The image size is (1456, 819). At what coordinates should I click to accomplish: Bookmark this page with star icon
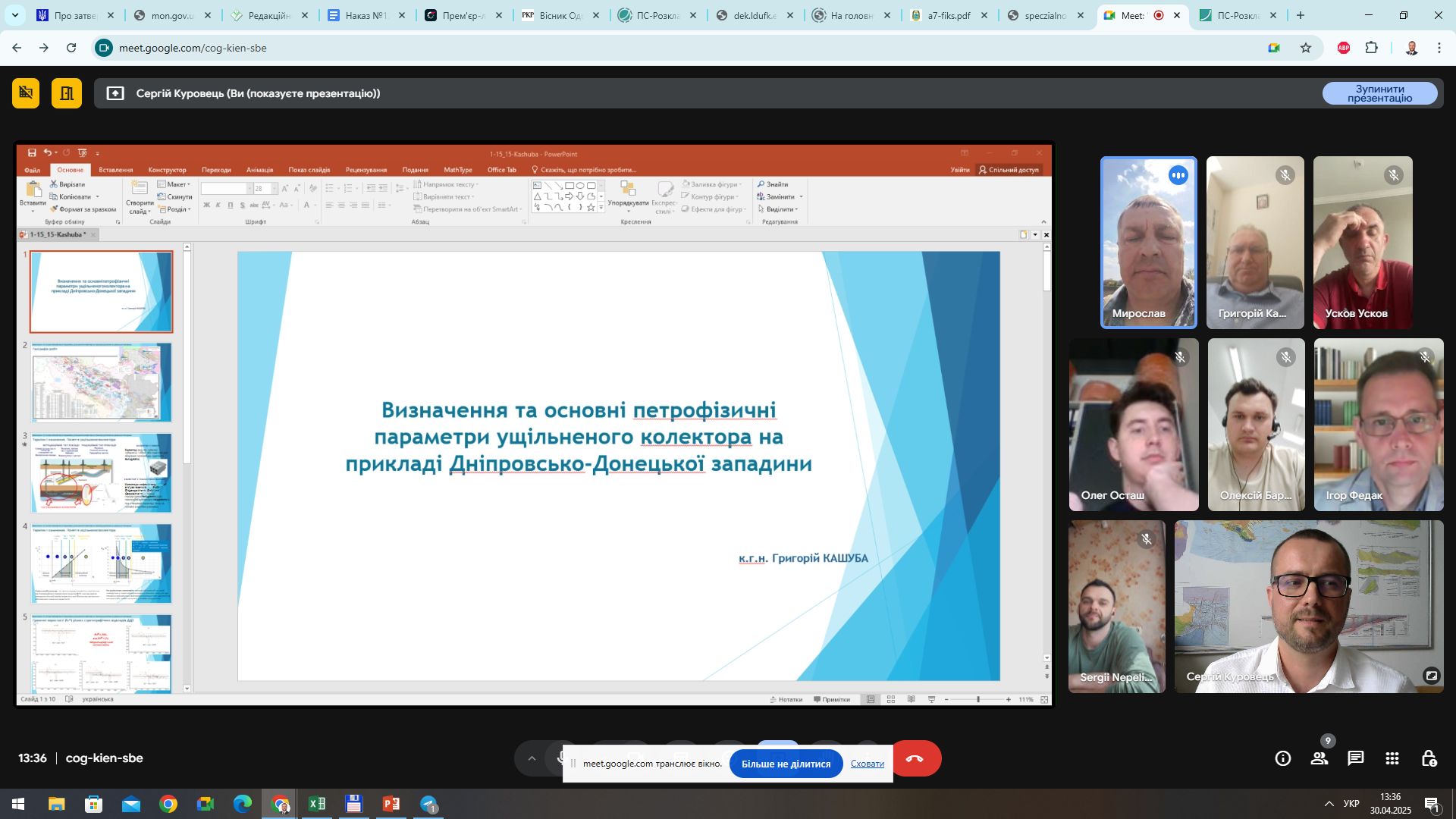pos(1306,48)
